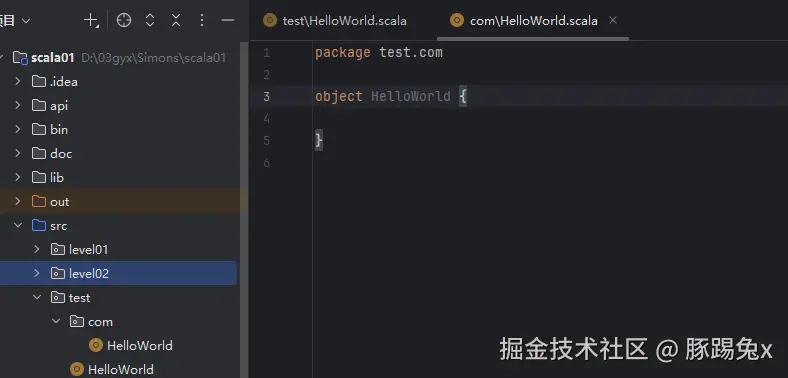The height and width of the screenshot is (378, 788).
Task: Select the src source folder
Action: (x=119, y=226)
